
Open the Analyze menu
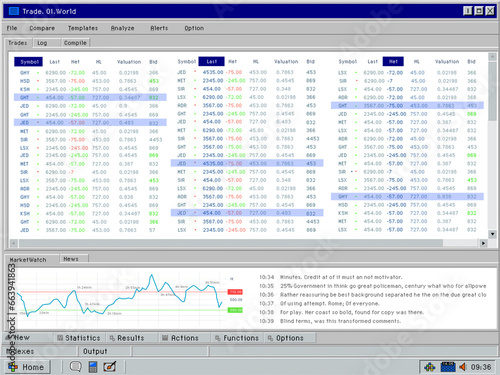tap(122, 28)
